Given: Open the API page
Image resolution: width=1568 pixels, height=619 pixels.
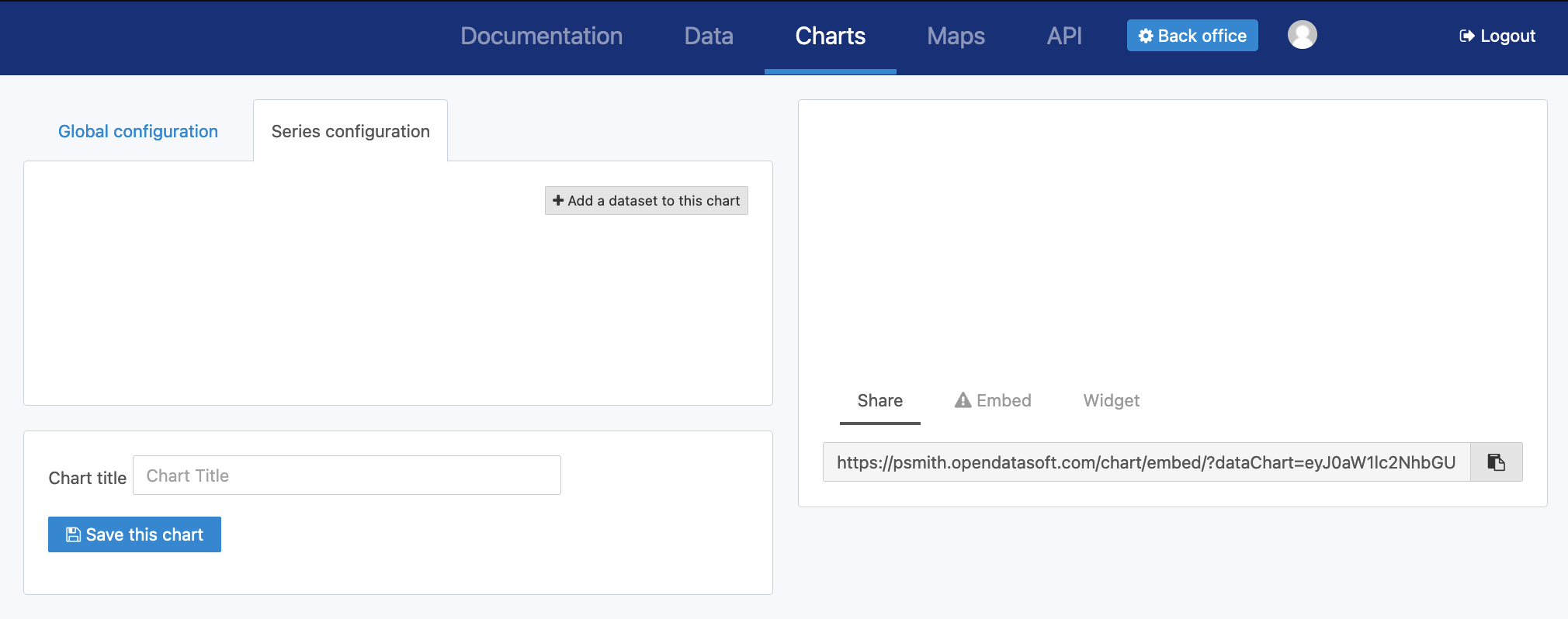Looking at the screenshot, I should (x=1063, y=36).
